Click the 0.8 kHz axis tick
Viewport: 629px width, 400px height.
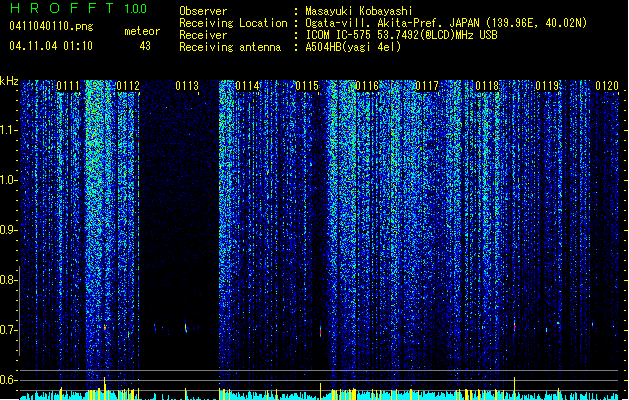coord(8,280)
